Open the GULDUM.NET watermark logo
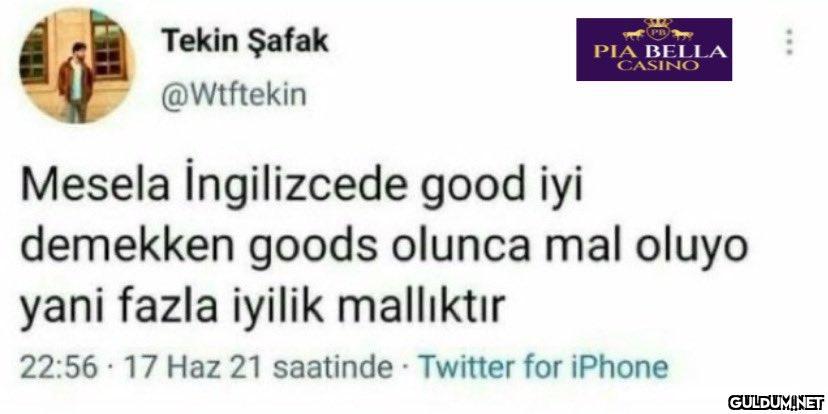 coord(776,402)
